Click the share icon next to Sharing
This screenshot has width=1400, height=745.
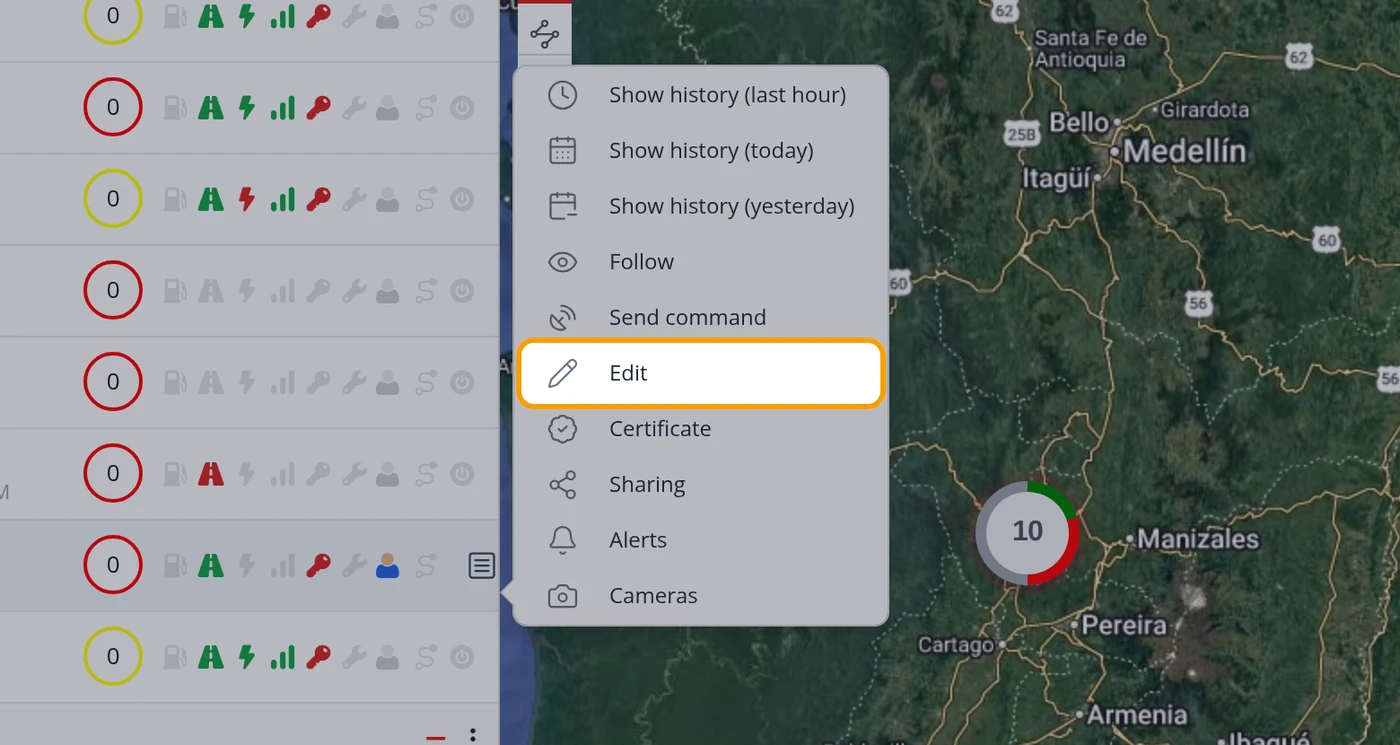tap(563, 485)
